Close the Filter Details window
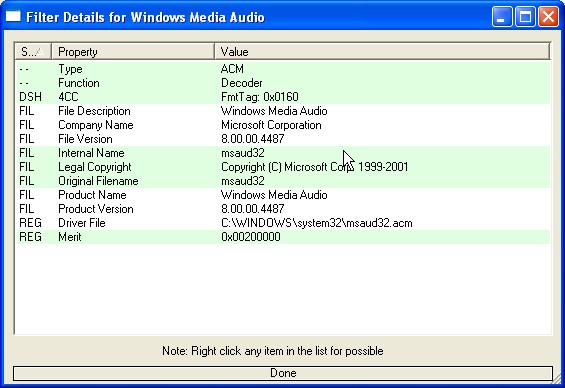The height and width of the screenshot is (388, 565). pyautogui.click(x=548, y=17)
